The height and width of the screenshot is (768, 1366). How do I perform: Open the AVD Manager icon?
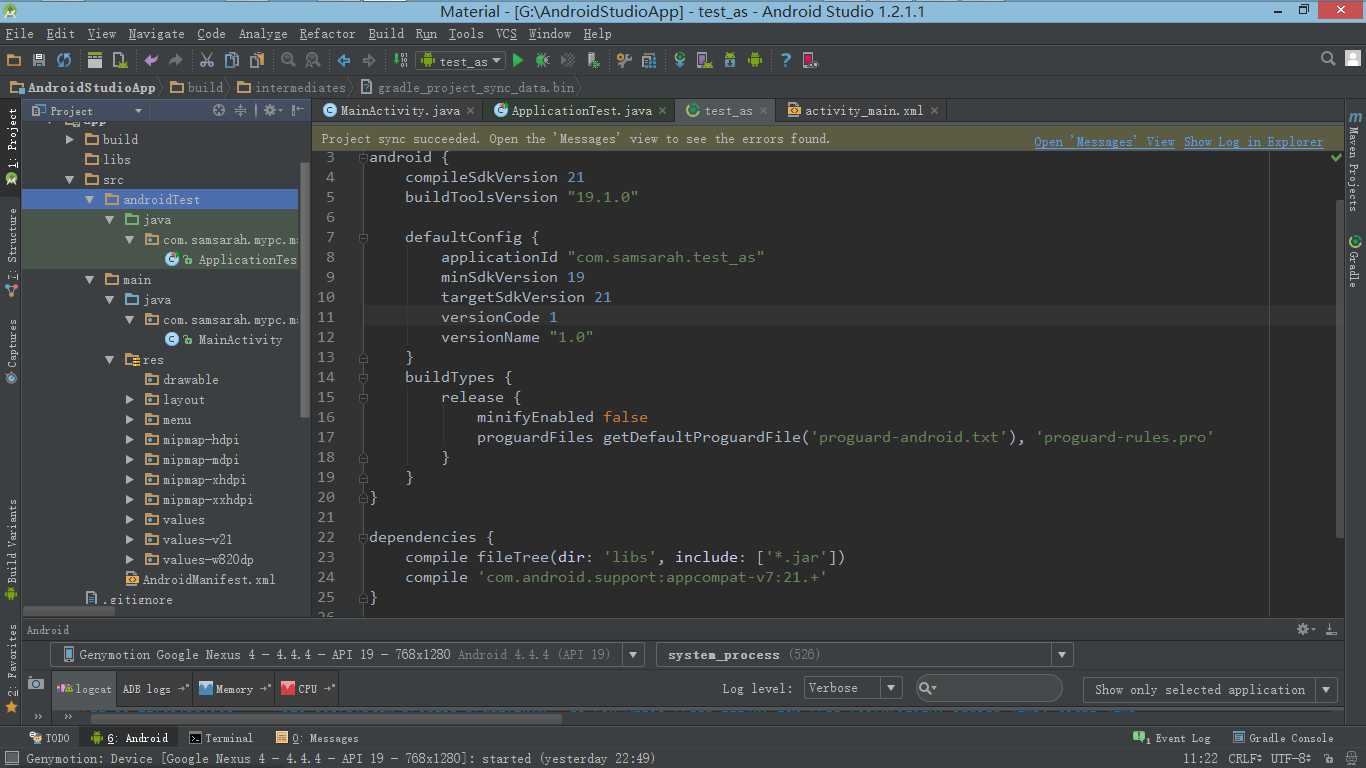[x=705, y=61]
